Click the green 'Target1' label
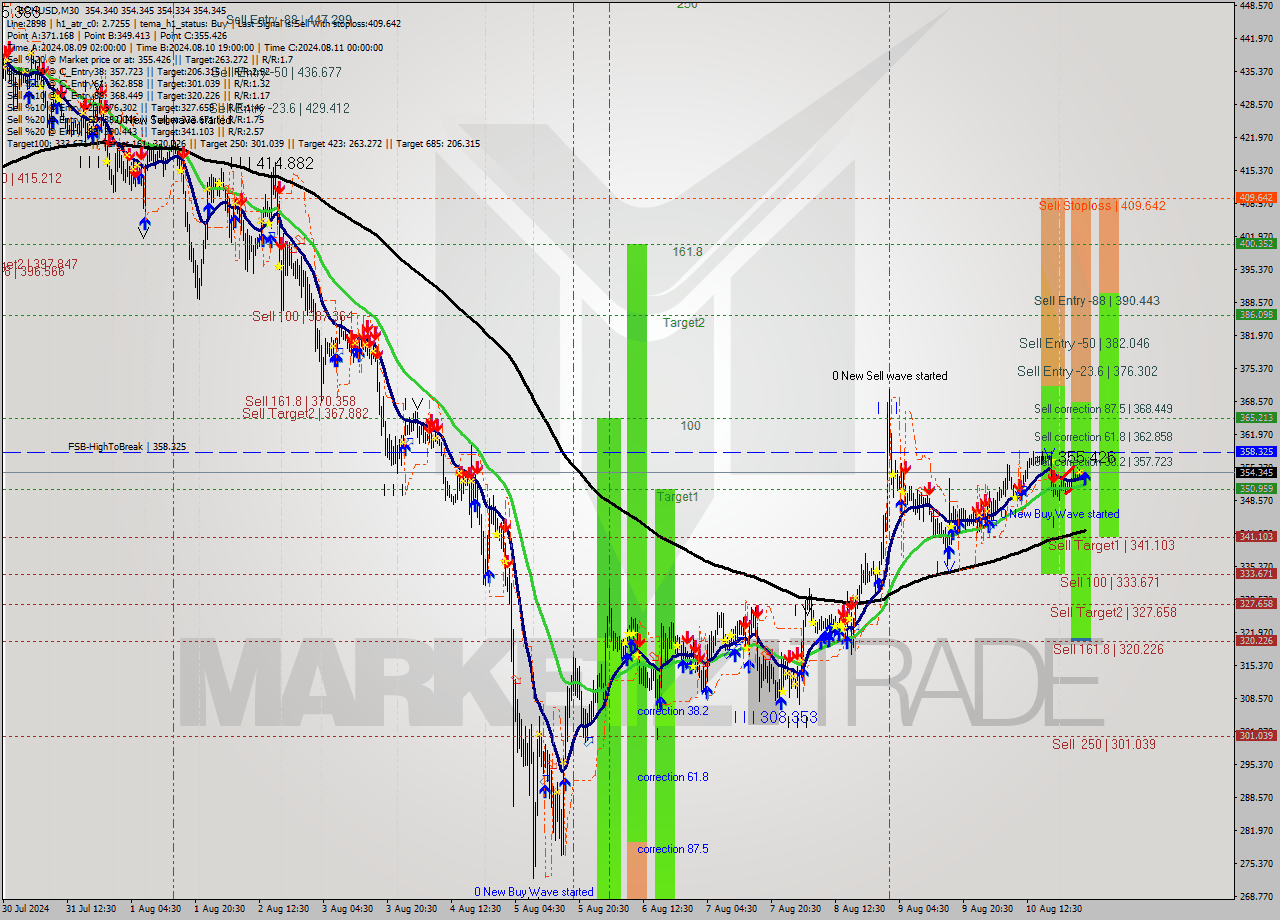 (677, 497)
